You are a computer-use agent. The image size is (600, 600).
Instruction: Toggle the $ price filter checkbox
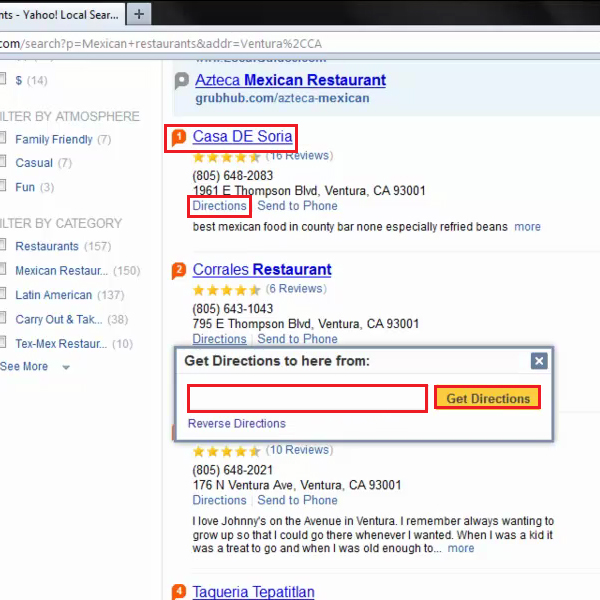tap(3, 79)
